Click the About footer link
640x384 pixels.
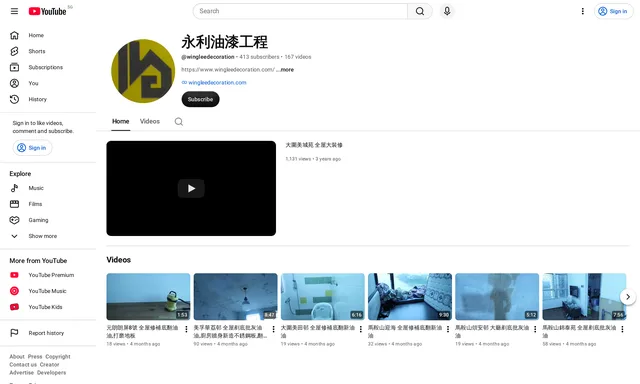[x=17, y=356]
